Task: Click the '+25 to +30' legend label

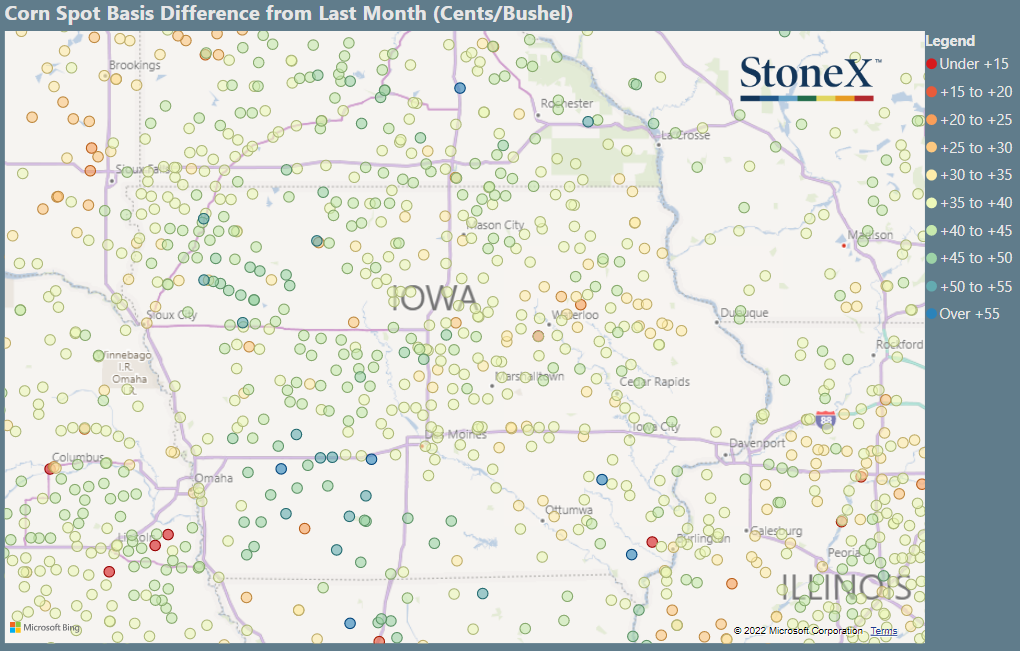Action: (976, 148)
